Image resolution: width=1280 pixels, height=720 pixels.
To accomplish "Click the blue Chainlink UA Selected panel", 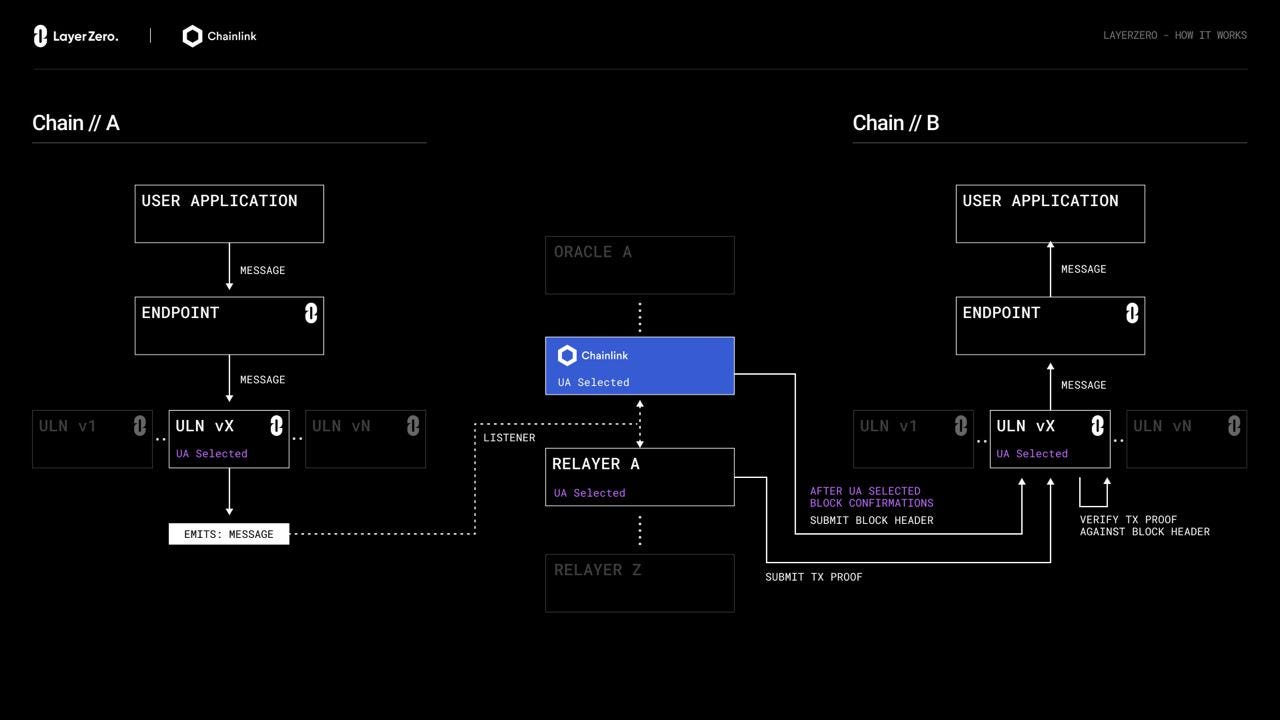I will 639,365.
